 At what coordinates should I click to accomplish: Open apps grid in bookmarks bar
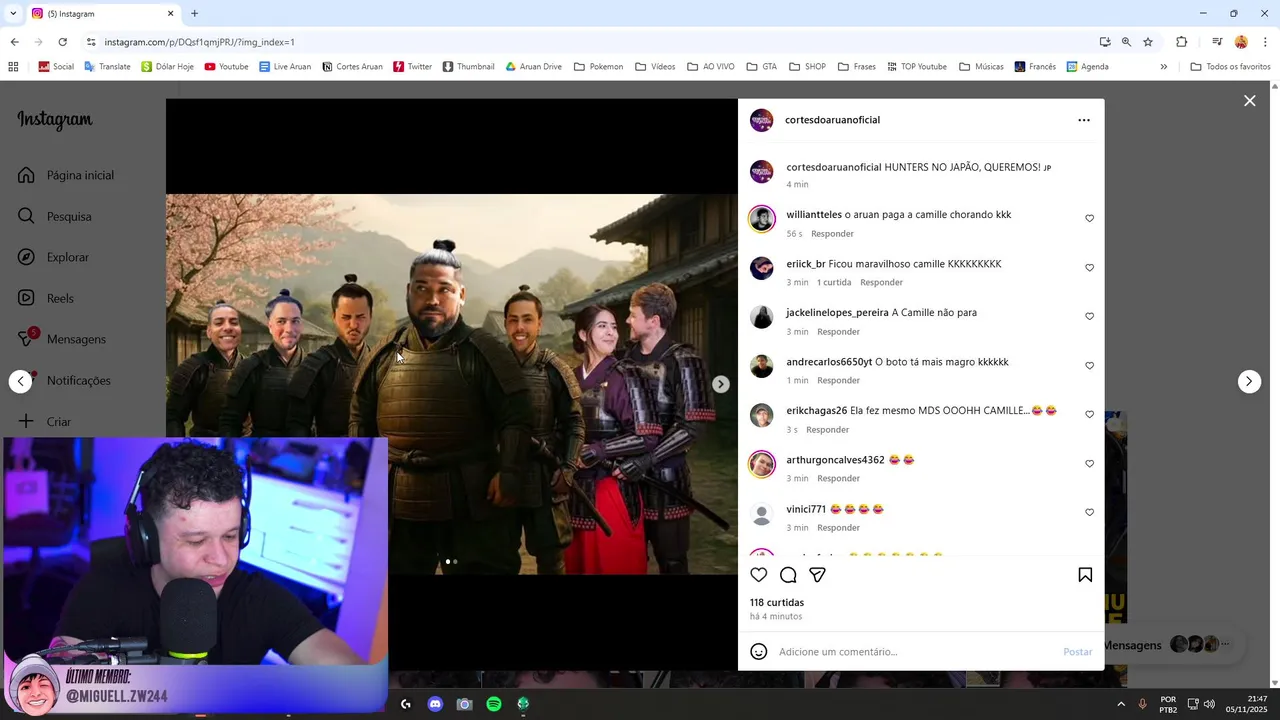pos(13,67)
